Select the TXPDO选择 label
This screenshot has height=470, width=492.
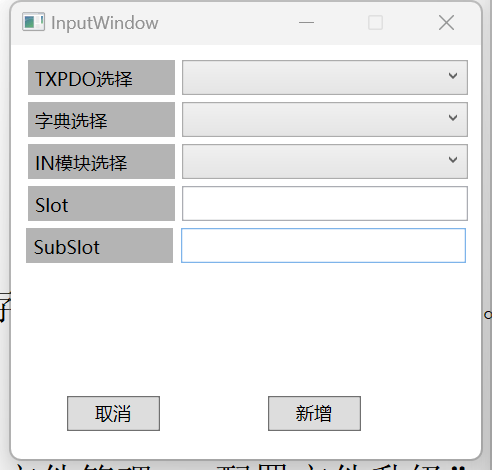click(101, 77)
